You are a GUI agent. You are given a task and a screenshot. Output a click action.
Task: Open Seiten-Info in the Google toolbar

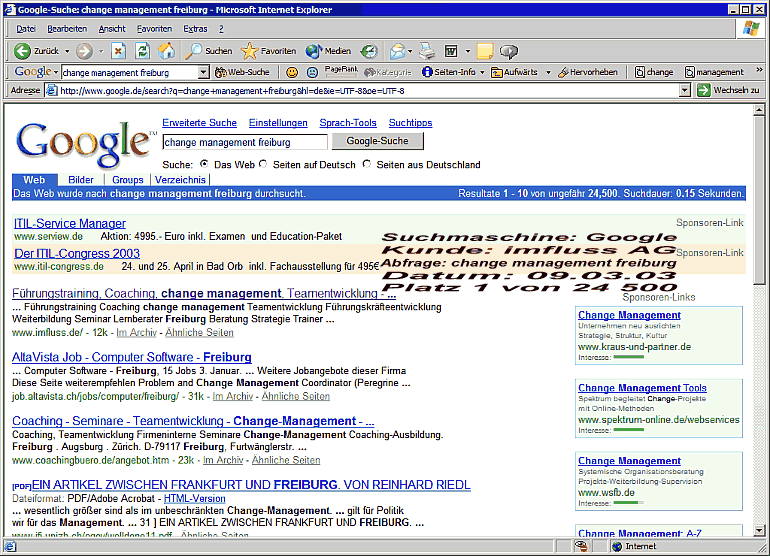click(449, 72)
